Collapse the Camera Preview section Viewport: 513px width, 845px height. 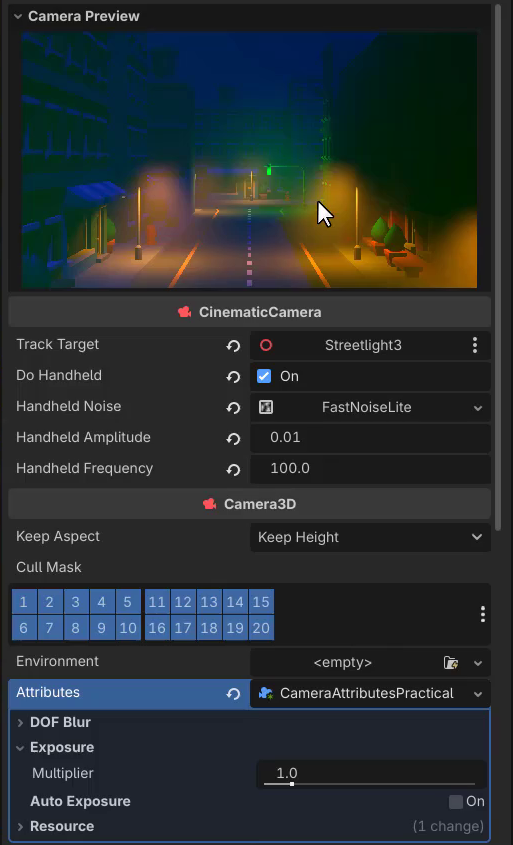tap(18, 17)
